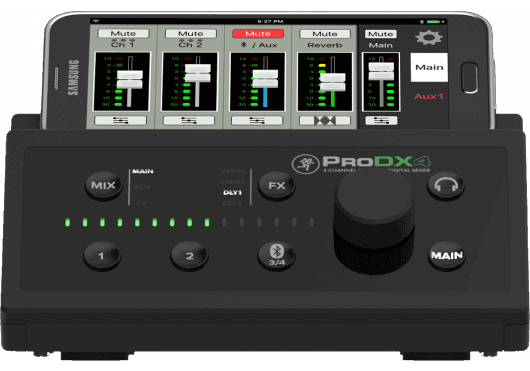The width and height of the screenshot is (530, 371).
Task: Open EQ settings under Bluetooth / Aux
Action: (x=257, y=120)
